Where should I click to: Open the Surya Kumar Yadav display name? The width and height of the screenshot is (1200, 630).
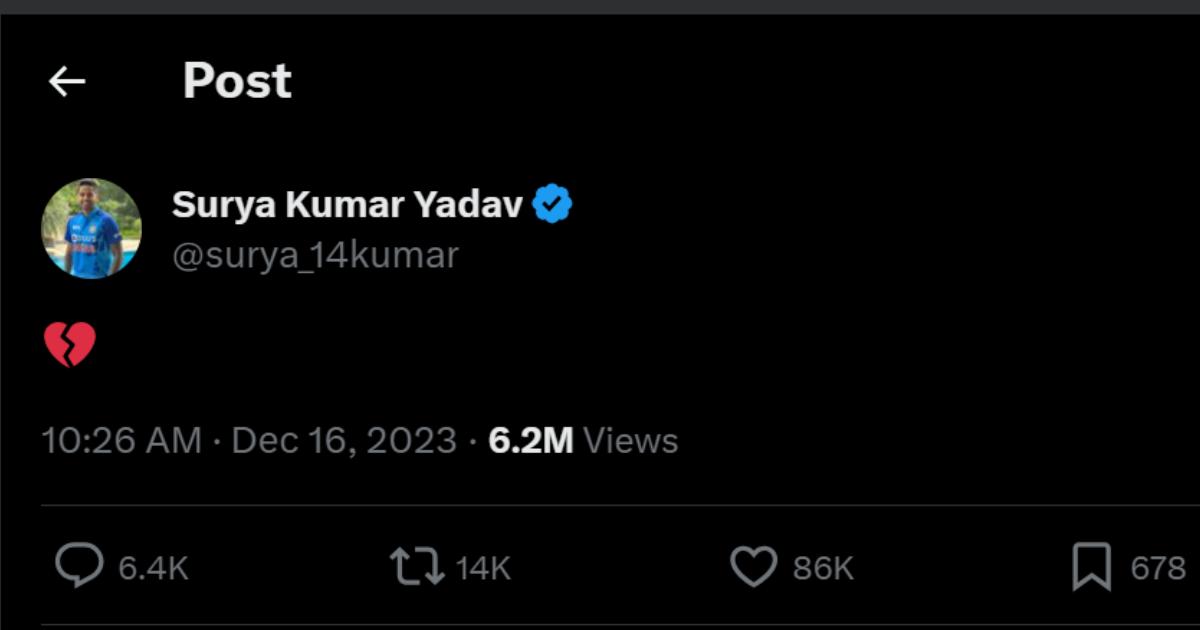click(x=347, y=205)
